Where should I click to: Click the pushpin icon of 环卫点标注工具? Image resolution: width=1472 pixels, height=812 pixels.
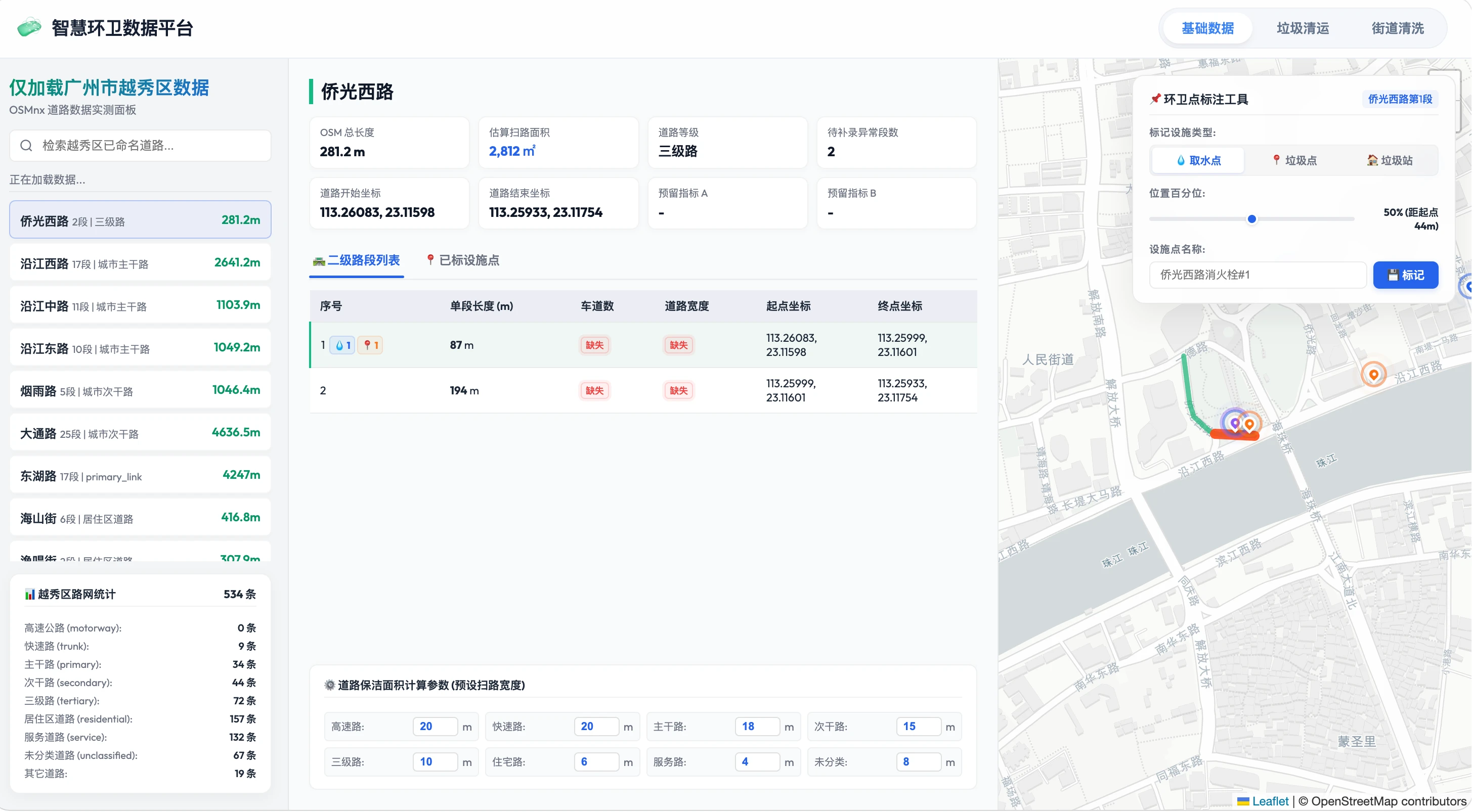(1155, 100)
